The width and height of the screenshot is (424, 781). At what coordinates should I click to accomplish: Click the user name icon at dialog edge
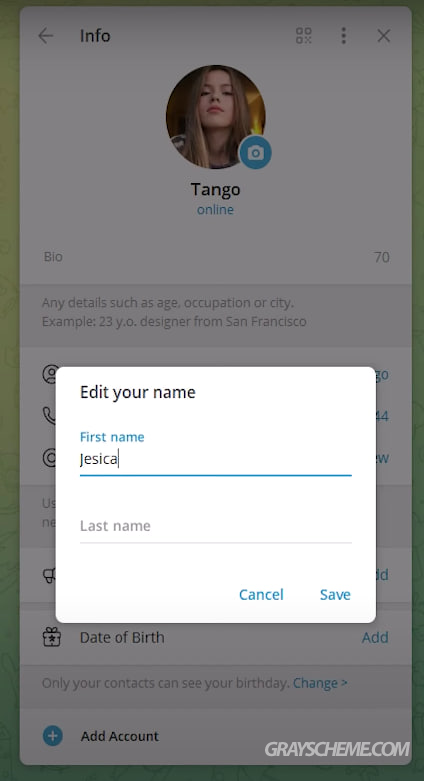click(x=49, y=374)
